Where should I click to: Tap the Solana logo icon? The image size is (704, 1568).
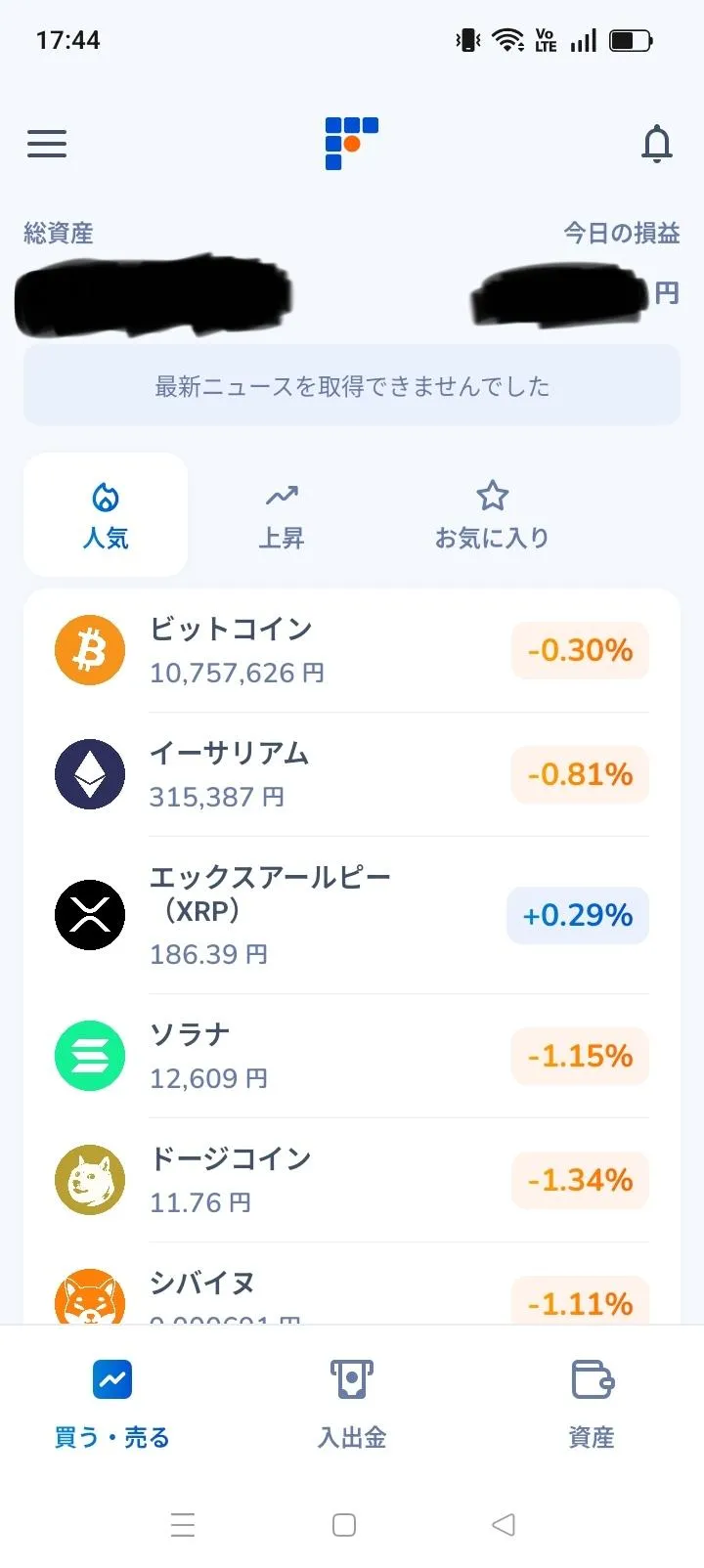tap(90, 1056)
